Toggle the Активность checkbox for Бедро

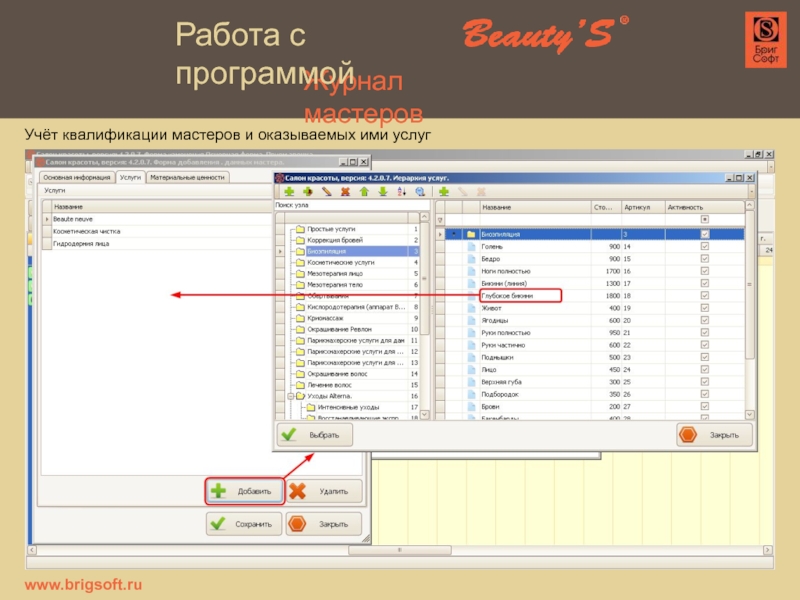point(705,259)
